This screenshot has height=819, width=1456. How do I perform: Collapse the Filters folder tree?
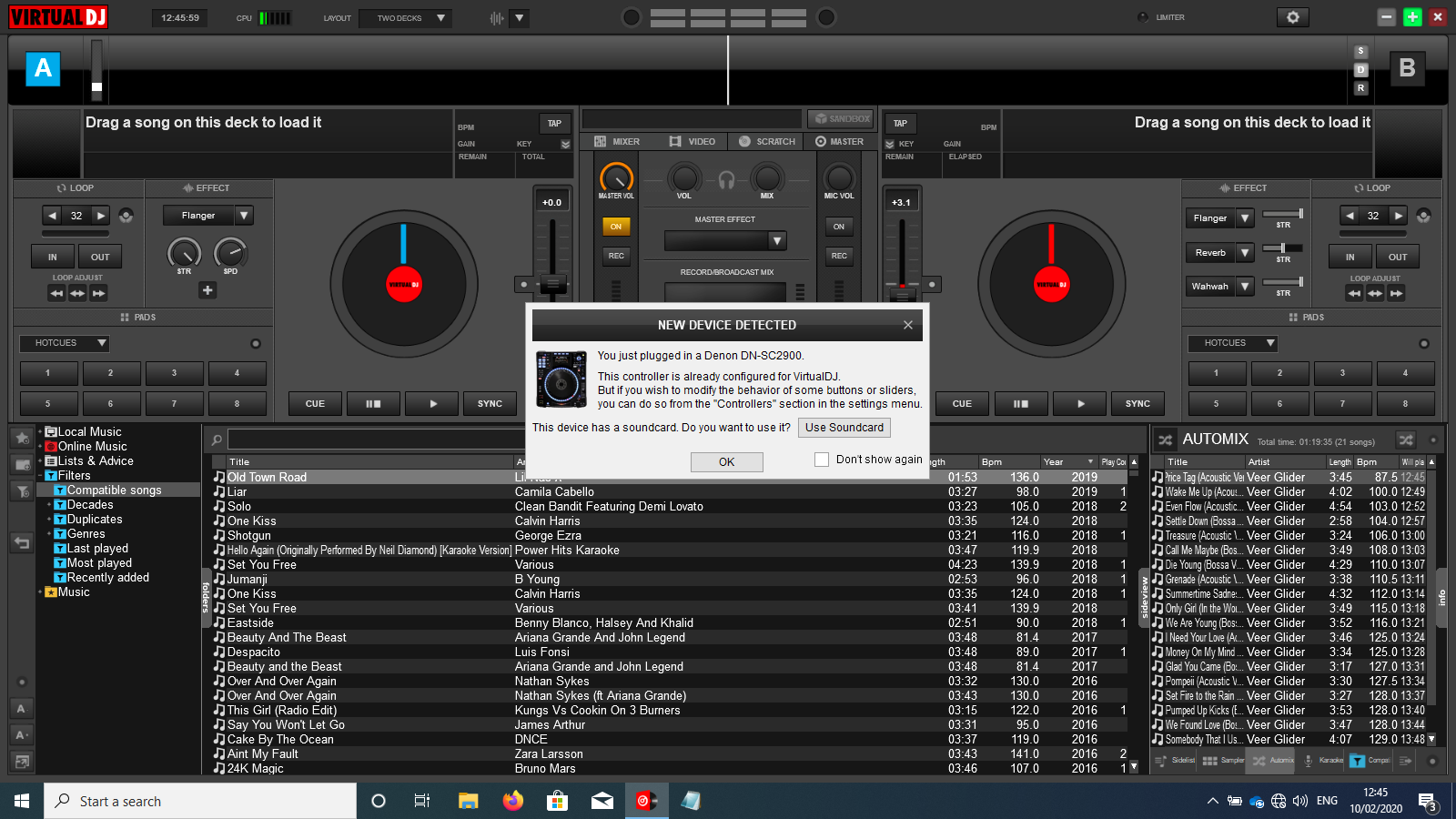coord(40,476)
